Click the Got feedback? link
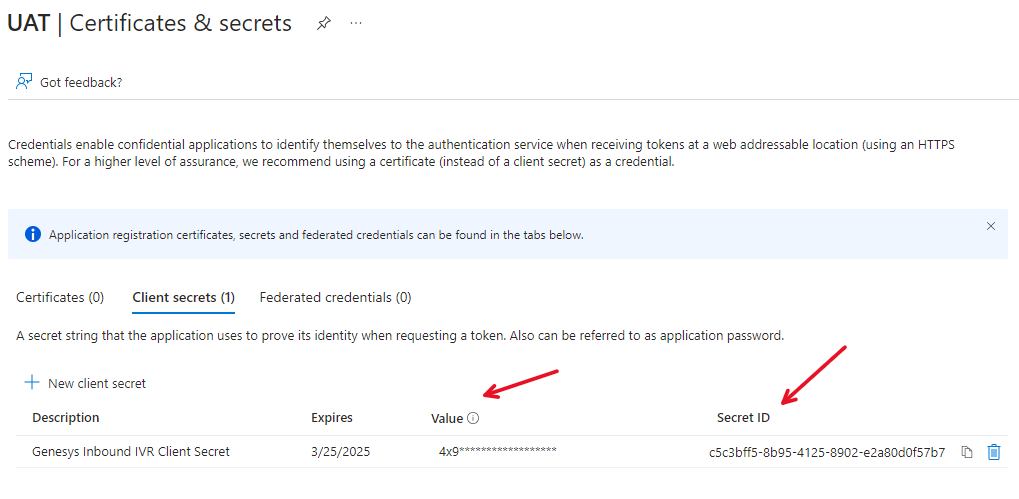1019x499 pixels. coord(81,82)
